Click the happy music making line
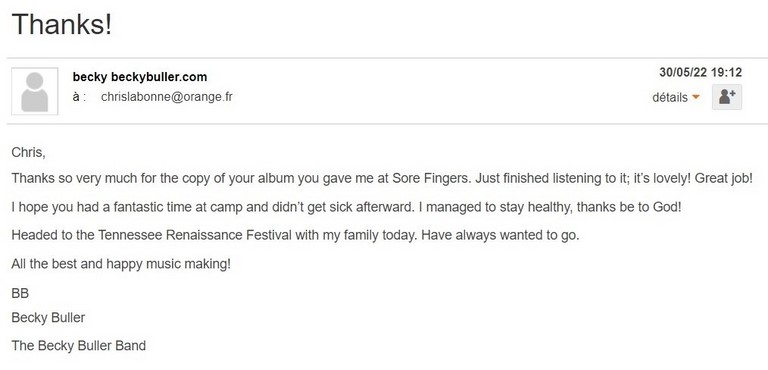Viewport: 768px width, 370px height. [121, 264]
